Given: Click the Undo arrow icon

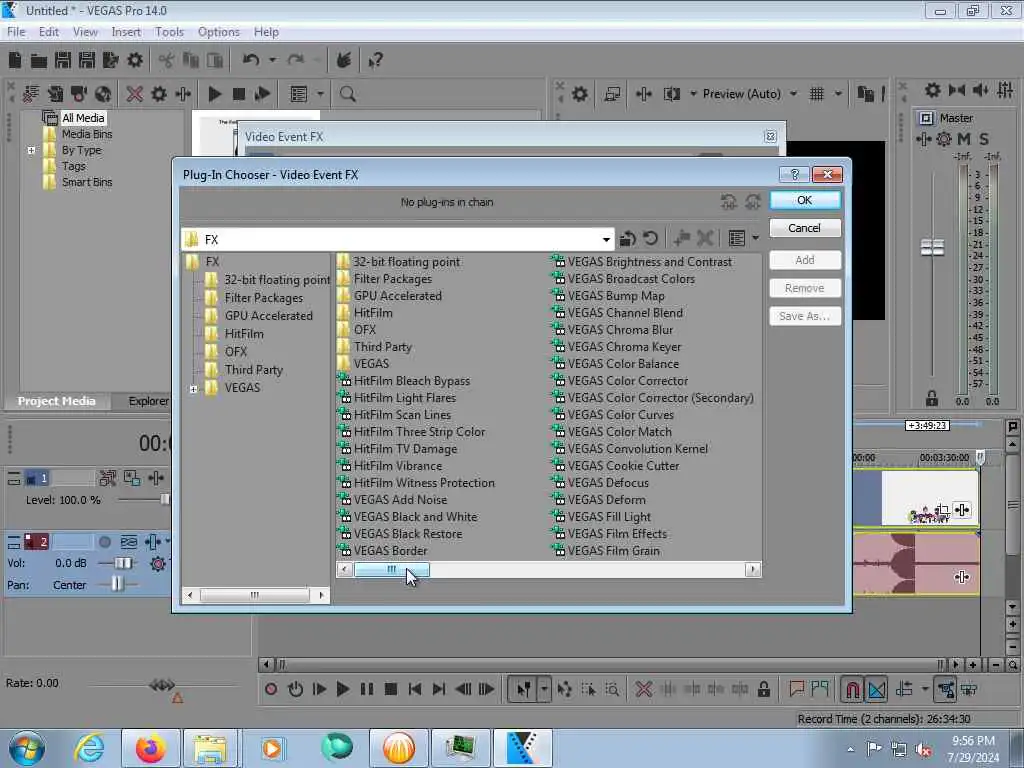Looking at the screenshot, I should click(251, 60).
